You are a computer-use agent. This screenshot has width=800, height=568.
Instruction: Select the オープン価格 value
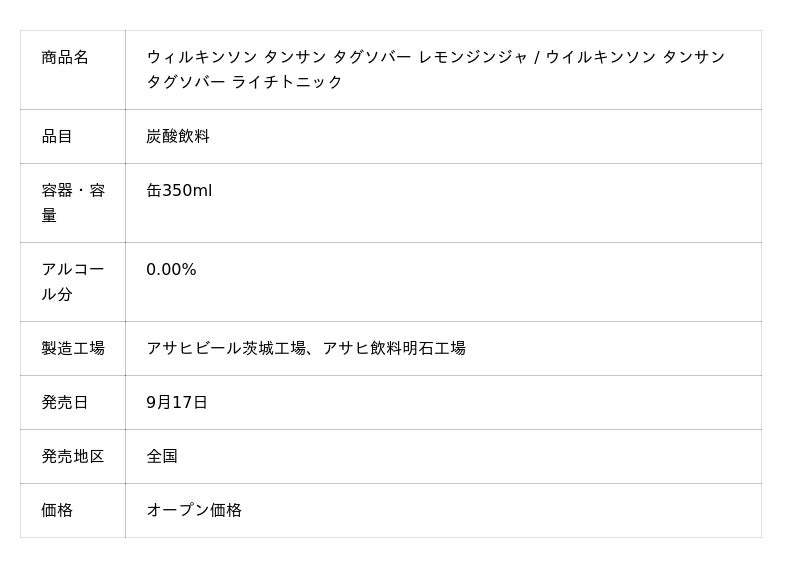point(194,510)
